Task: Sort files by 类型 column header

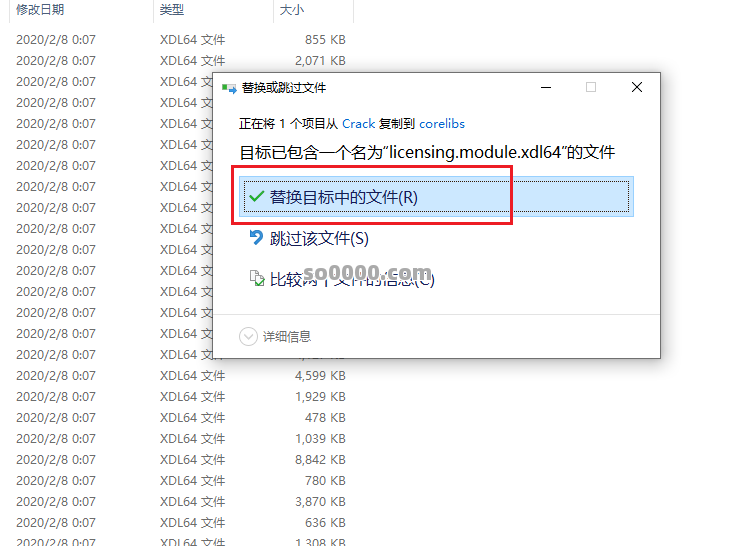Action: pyautogui.click(x=171, y=10)
